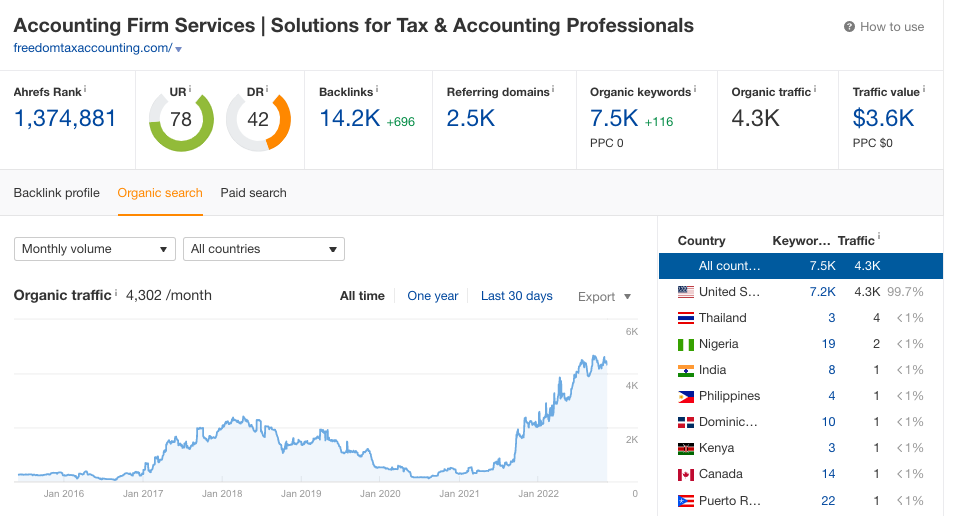Click the Philippines flag icon
Image resolution: width=953 pixels, height=516 pixels.
tap(686, 396)
